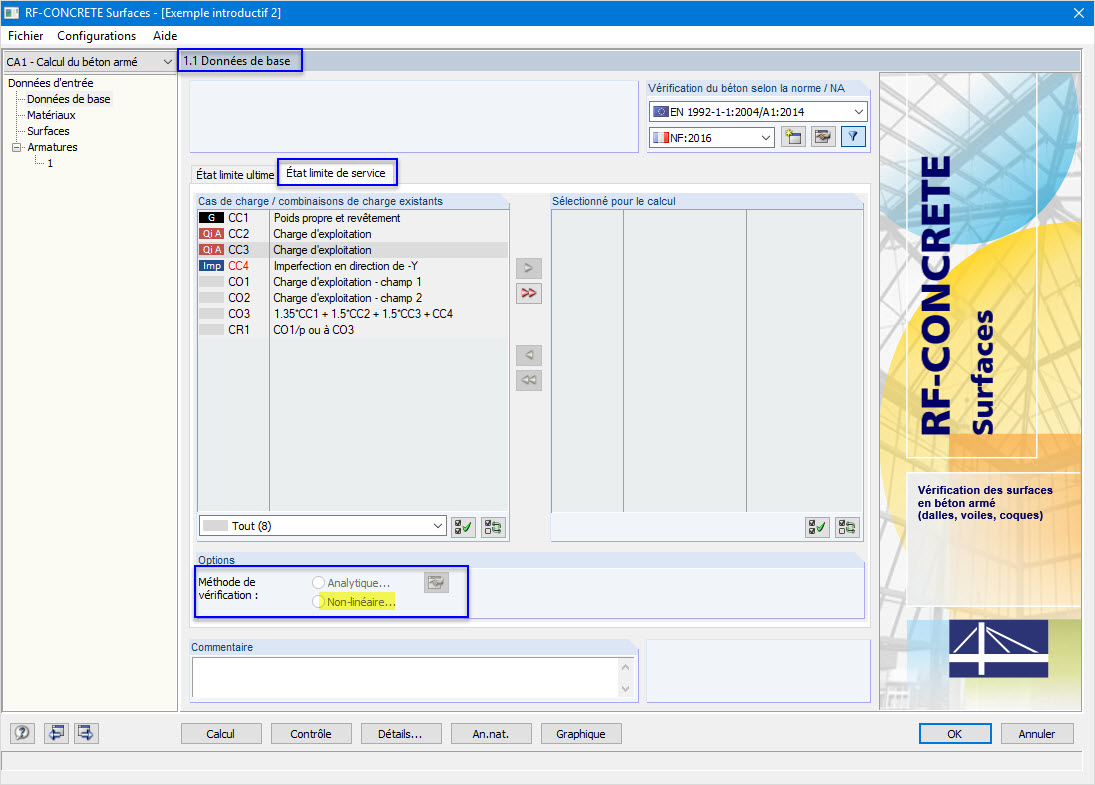Switch to État limite de service tab
Screen dimensions: 1095x785
(x=337, y=173)
